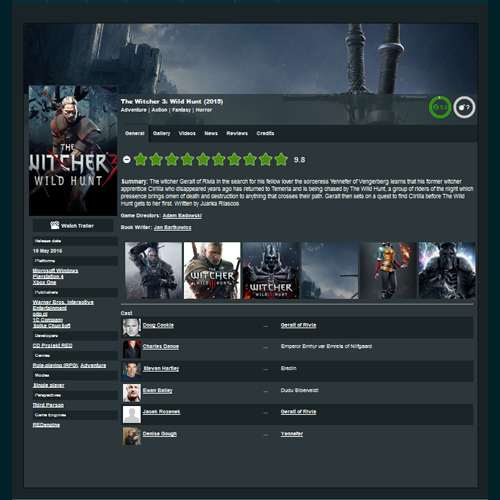Viewport: 500px width, 500px height.
Task: Click Denise Gough's portrait photo
Action: (x=132, y=436)
